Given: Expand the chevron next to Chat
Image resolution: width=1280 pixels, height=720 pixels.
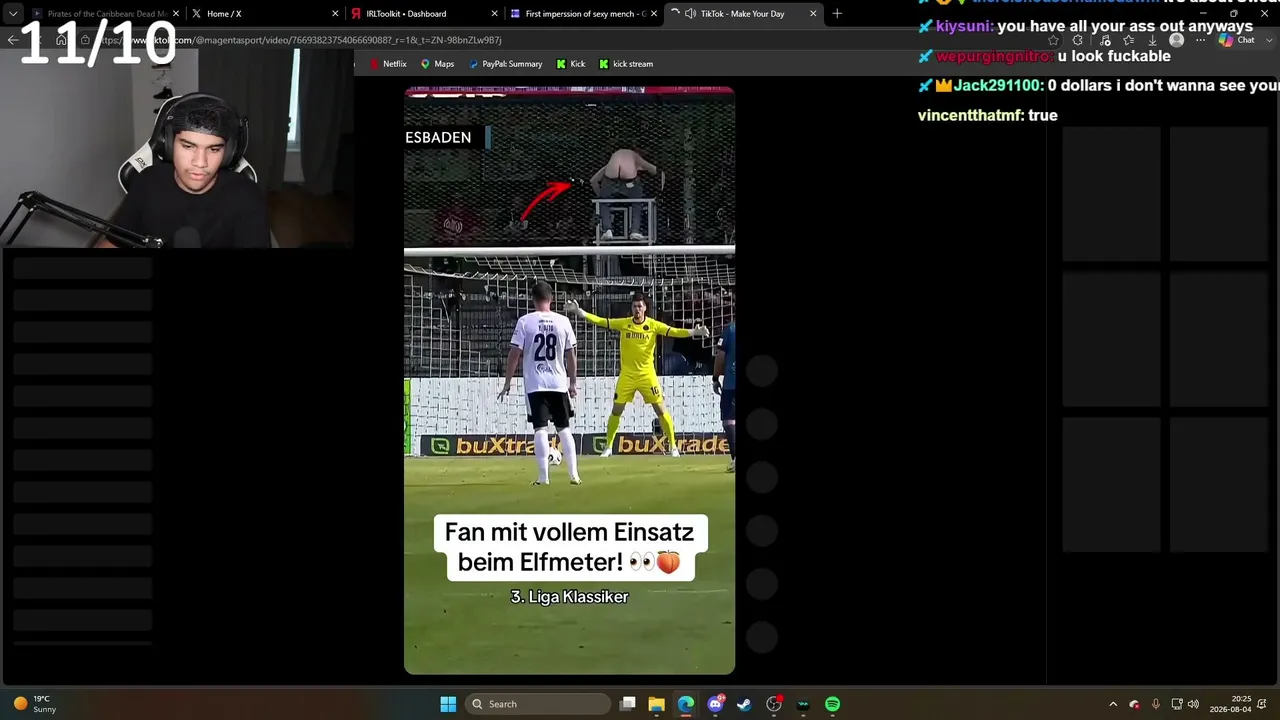Looking at the screenshot, I should (x=1270, y=40).
